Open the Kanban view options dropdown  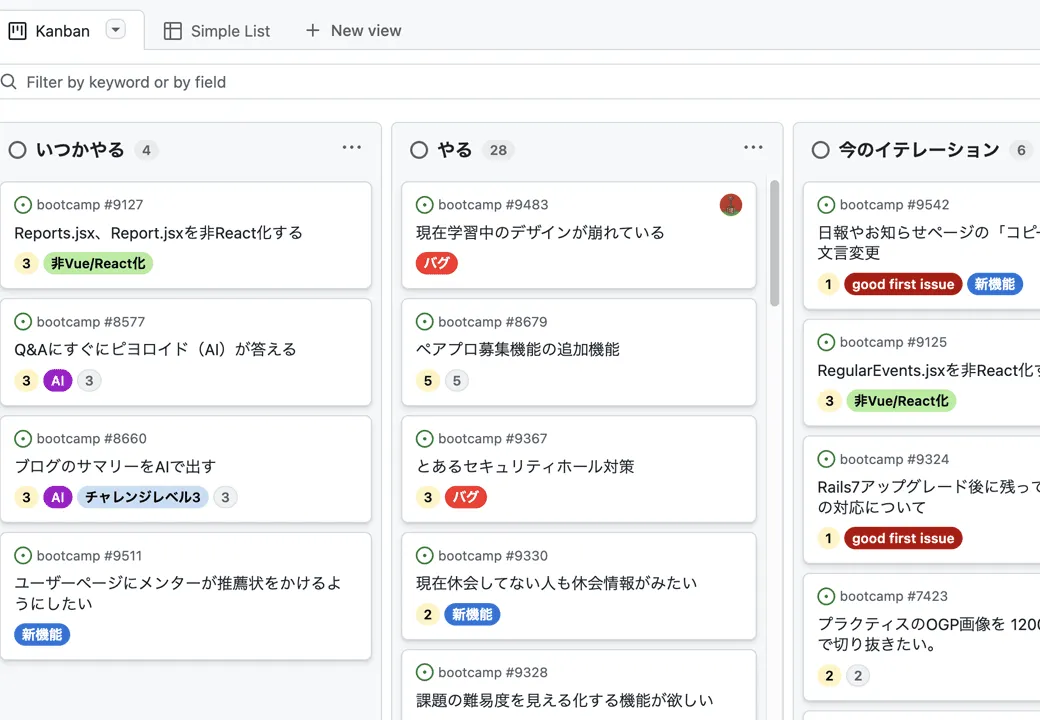[x=115, y=30]
